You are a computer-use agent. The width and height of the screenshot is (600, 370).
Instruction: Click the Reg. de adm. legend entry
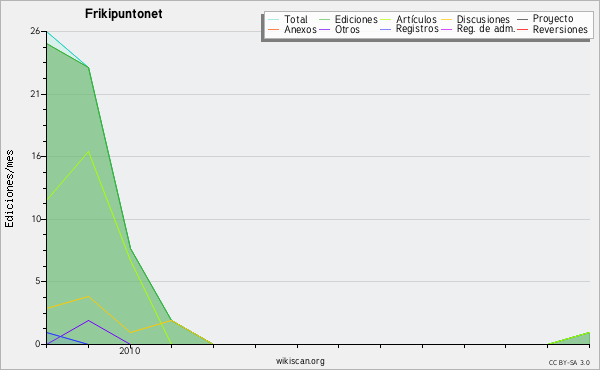tap(478, 29)
